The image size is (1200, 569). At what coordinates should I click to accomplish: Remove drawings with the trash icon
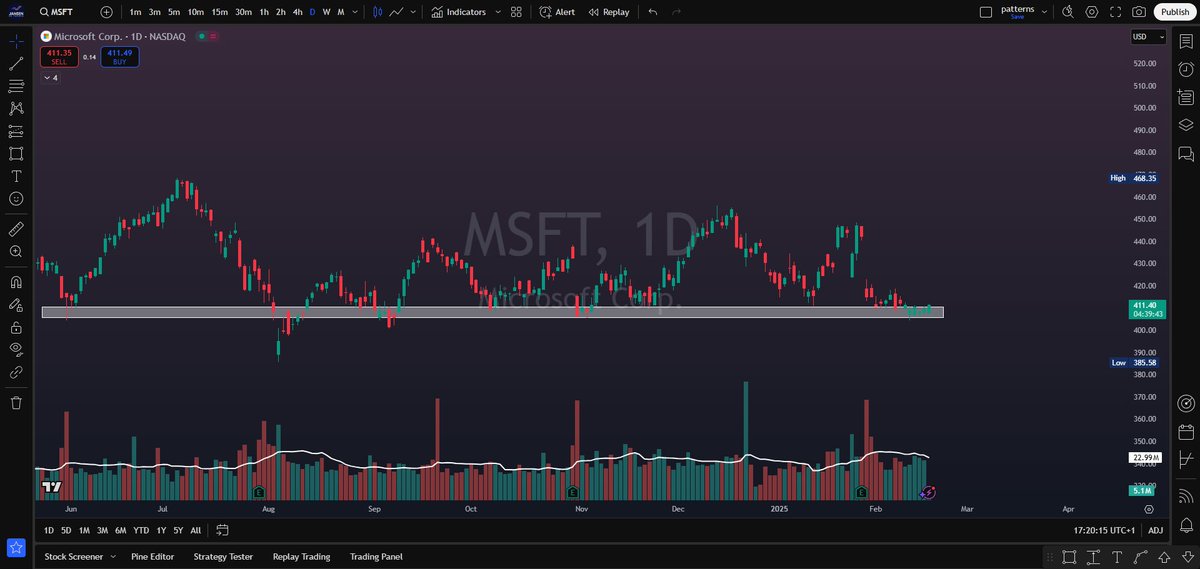[16, 402]
